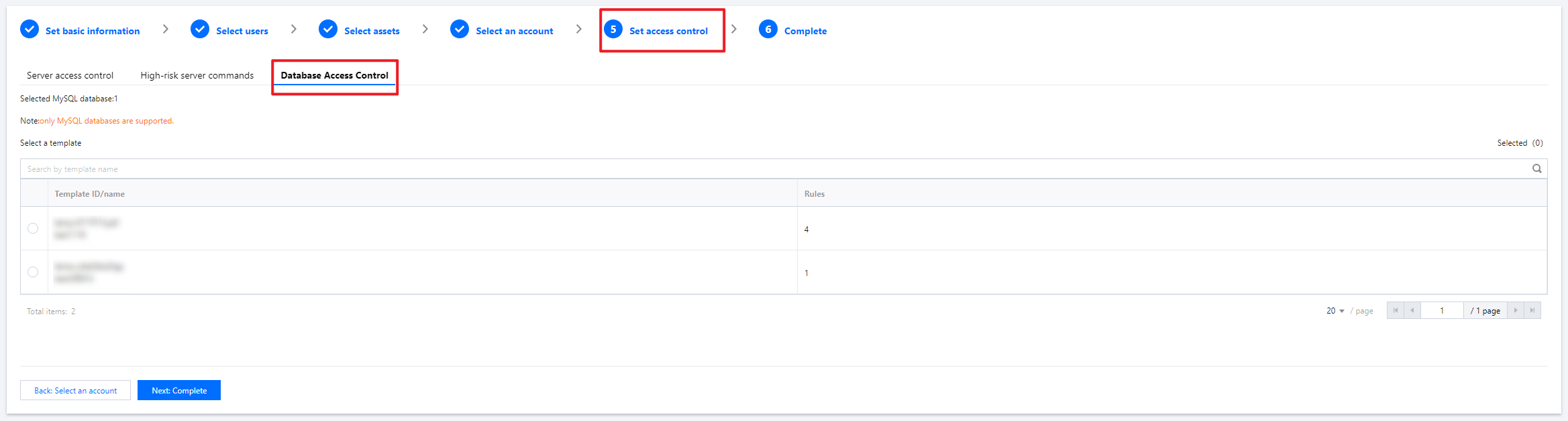Click the Select assets step label

pyautogui.click(x=372, y=31)
